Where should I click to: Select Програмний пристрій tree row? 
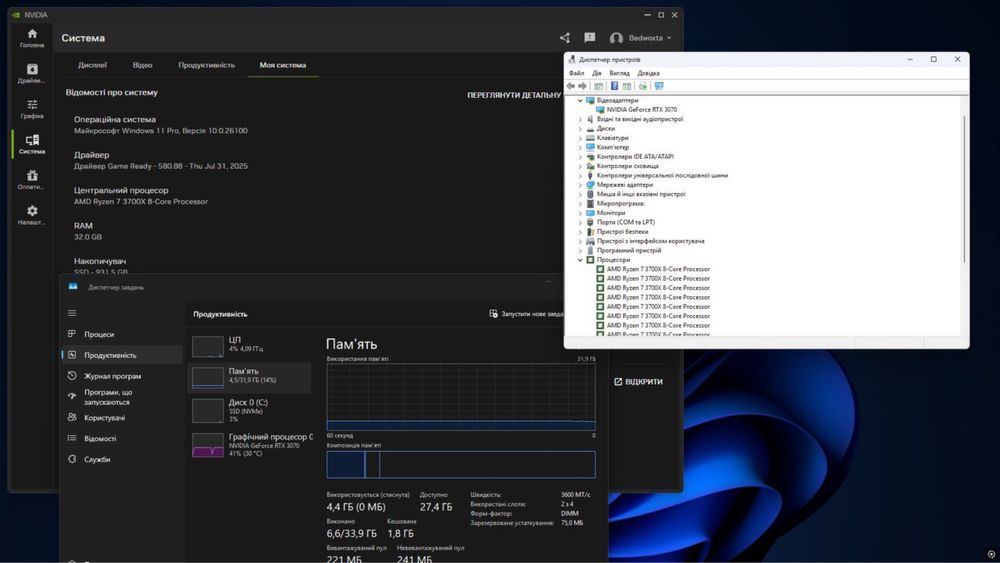coord(629,251)
